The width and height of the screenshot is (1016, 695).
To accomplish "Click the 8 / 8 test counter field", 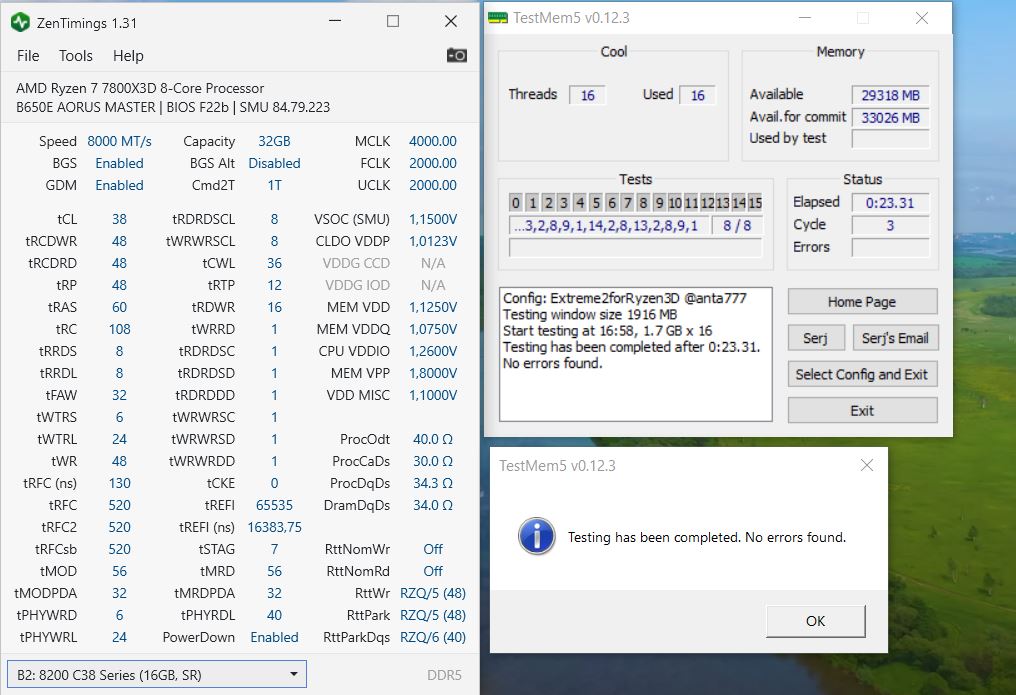I will (737, 225).
